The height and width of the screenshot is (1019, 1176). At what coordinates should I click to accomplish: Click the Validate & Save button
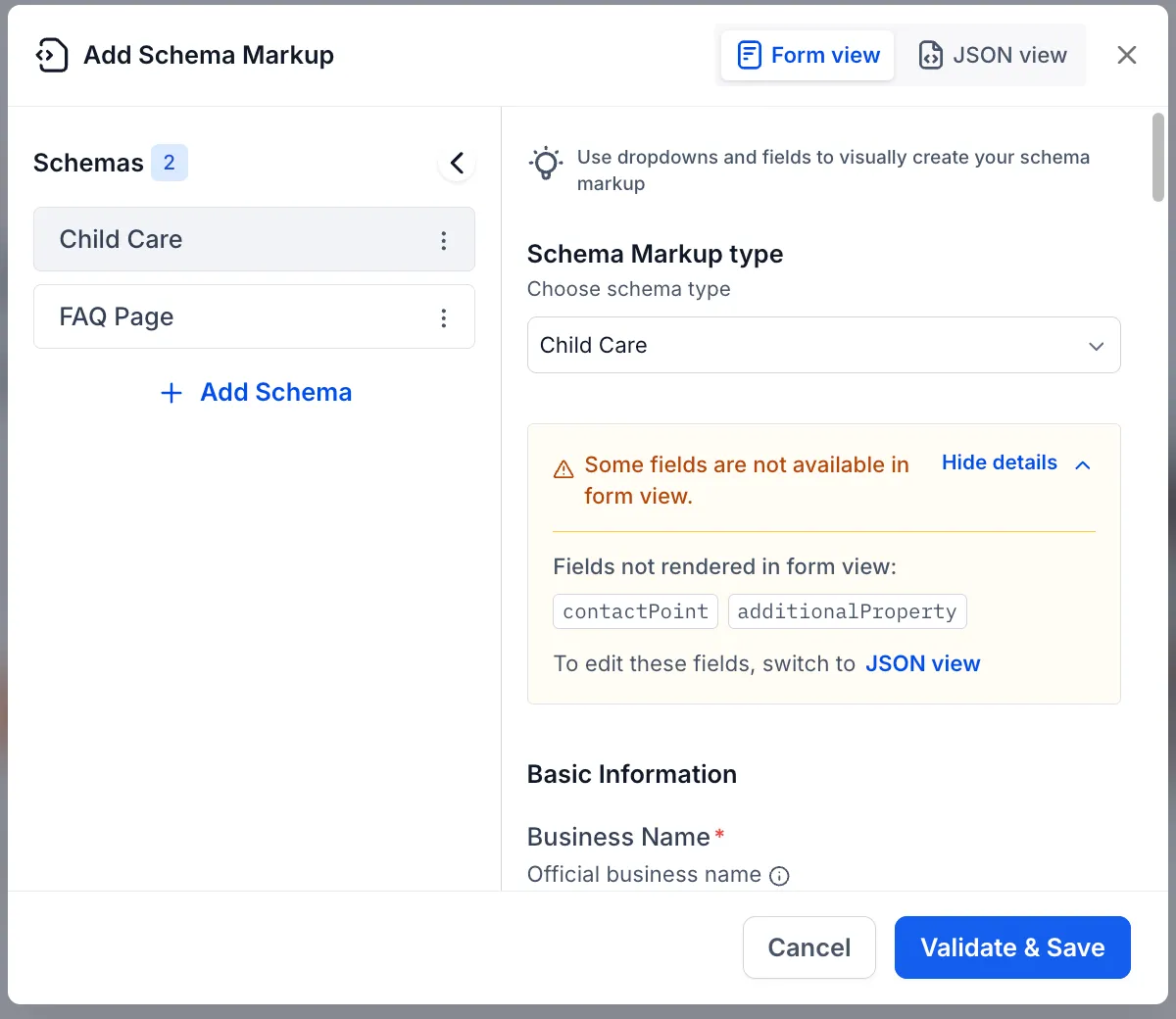click(x=1012, y=947)
